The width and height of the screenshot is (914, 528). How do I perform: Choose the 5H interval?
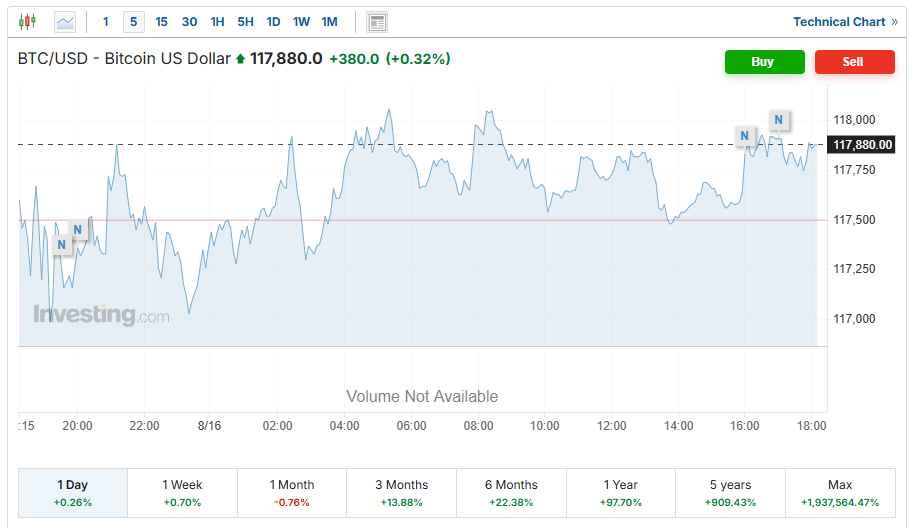(245, 21)
